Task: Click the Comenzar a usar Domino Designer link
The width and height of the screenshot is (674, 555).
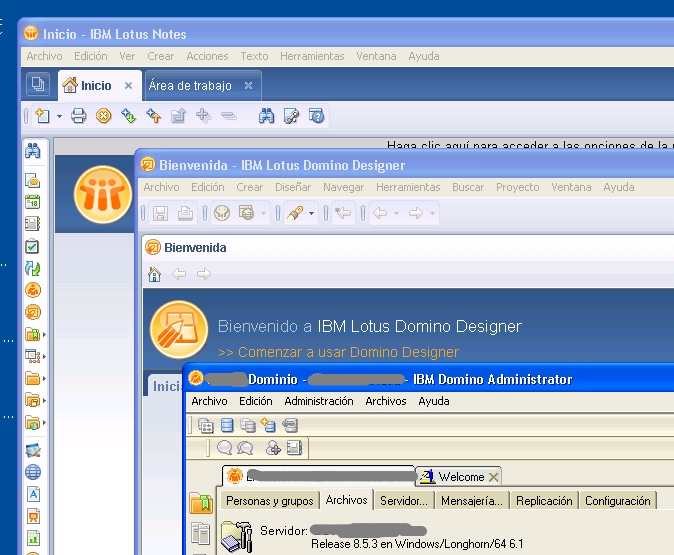Action: (338, 352)
